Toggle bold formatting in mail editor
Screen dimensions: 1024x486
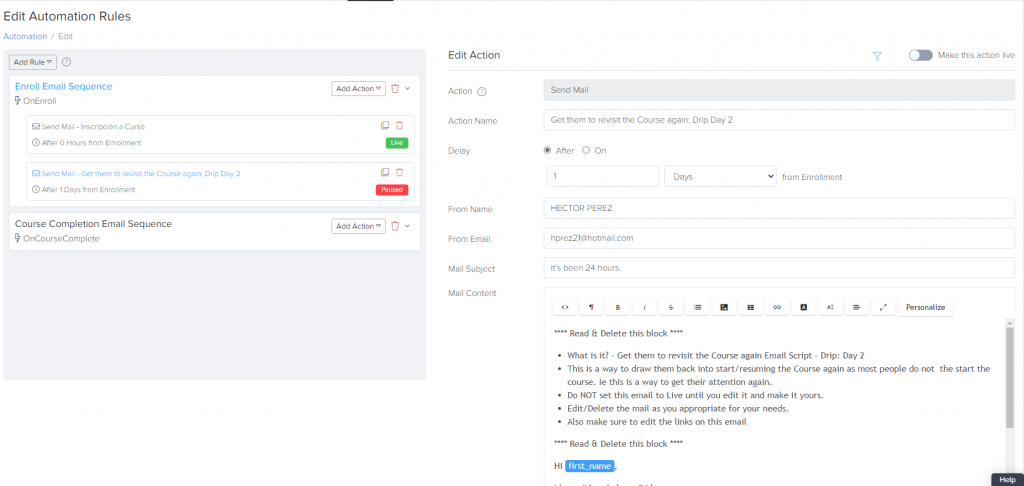point(618,307)
